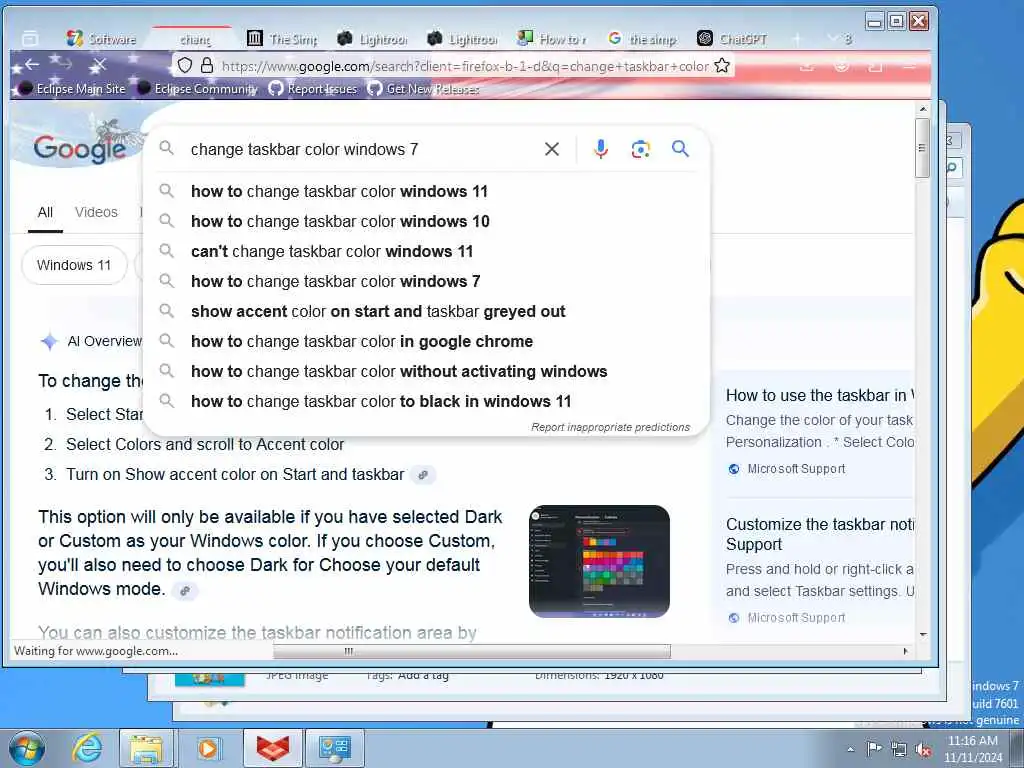Open Windows Media Player taskbar icon
This screenshot has height=768, width=1024.
[207, 748]
